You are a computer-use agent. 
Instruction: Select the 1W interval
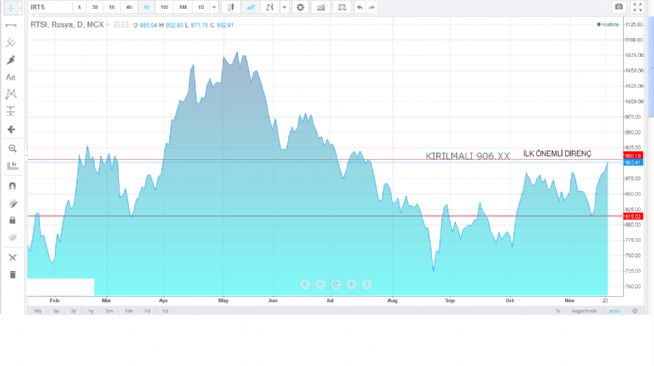click(164, 7)
